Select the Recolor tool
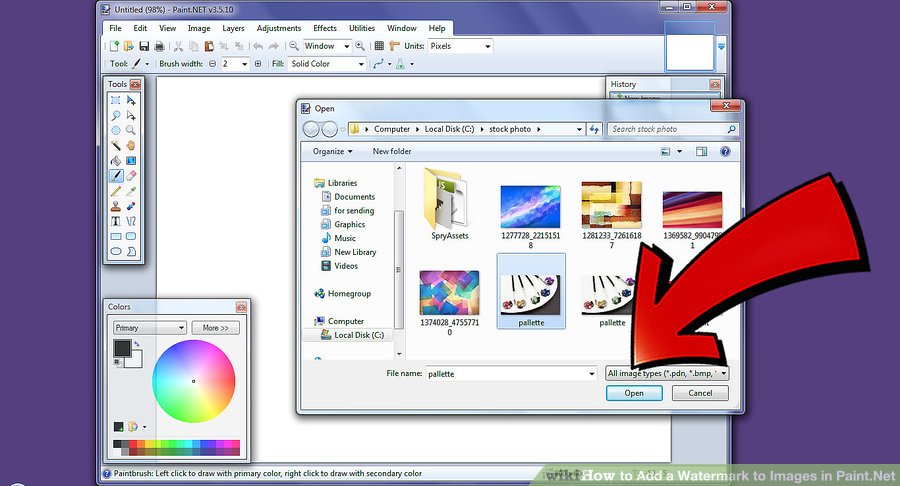The width and height of the screenshot is (900, 486). [131, 206]
